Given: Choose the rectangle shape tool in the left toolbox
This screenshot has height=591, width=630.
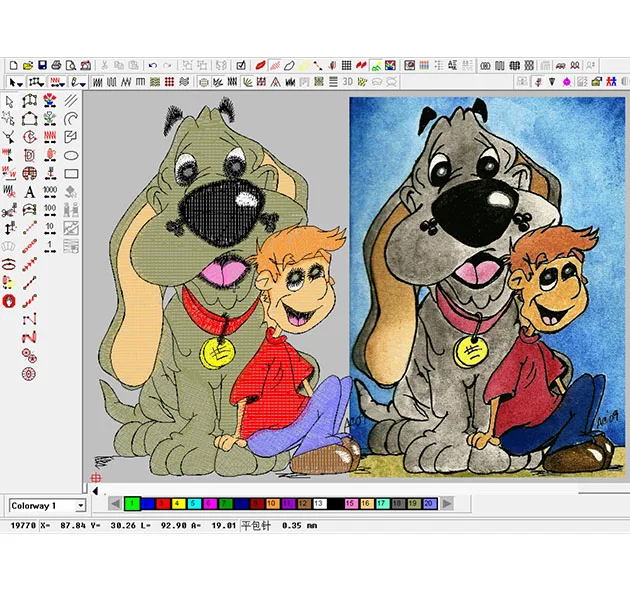Looking at the screenshot, I should 71,174.
